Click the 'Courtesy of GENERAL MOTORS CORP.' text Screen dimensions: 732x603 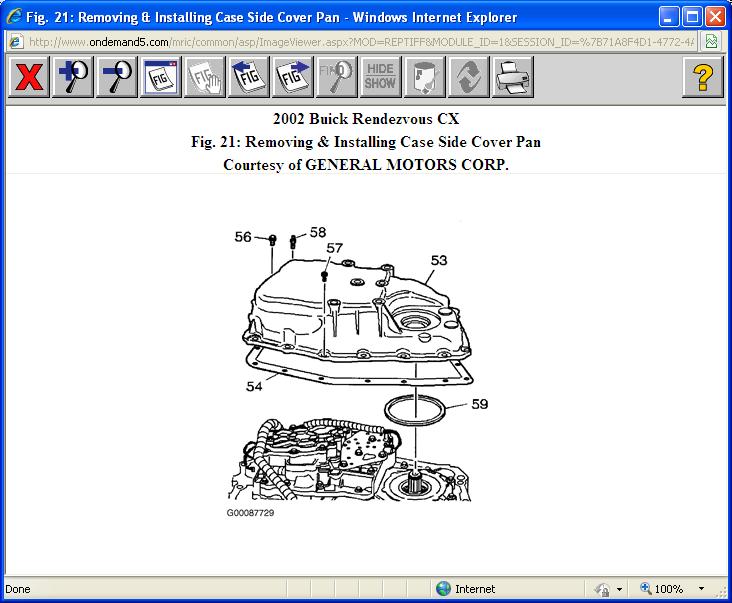[366, 165]
